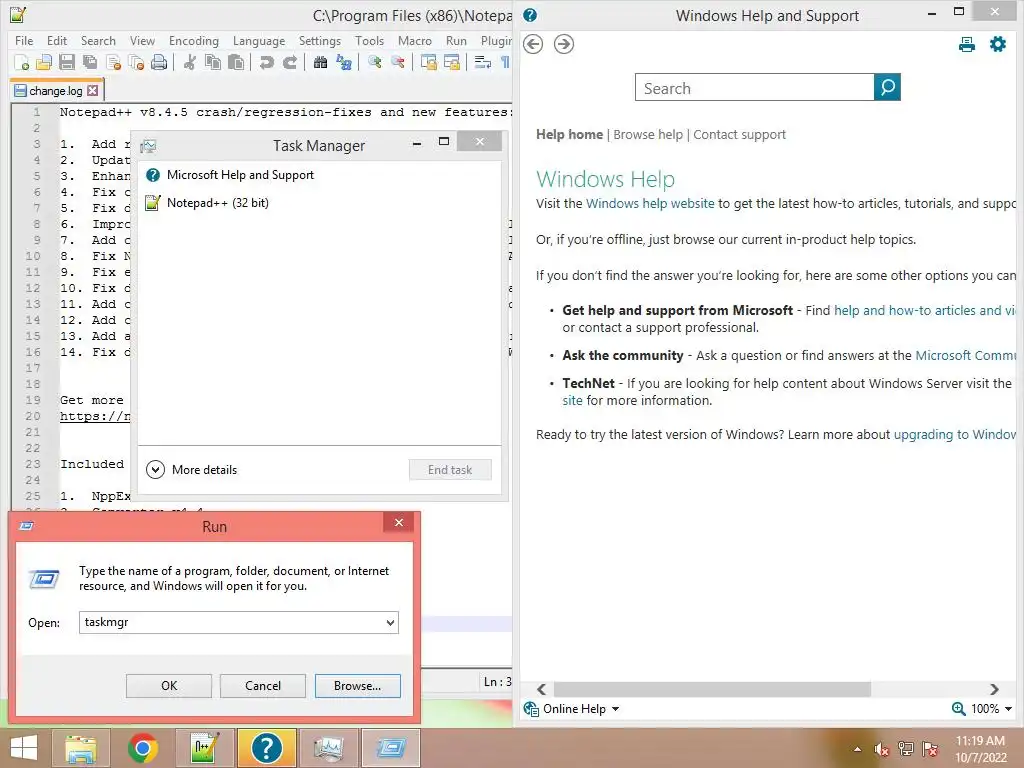Click the Synchronize Vertical Scrolling icon
1024x768 pixels.
click(x=428, y=63)
